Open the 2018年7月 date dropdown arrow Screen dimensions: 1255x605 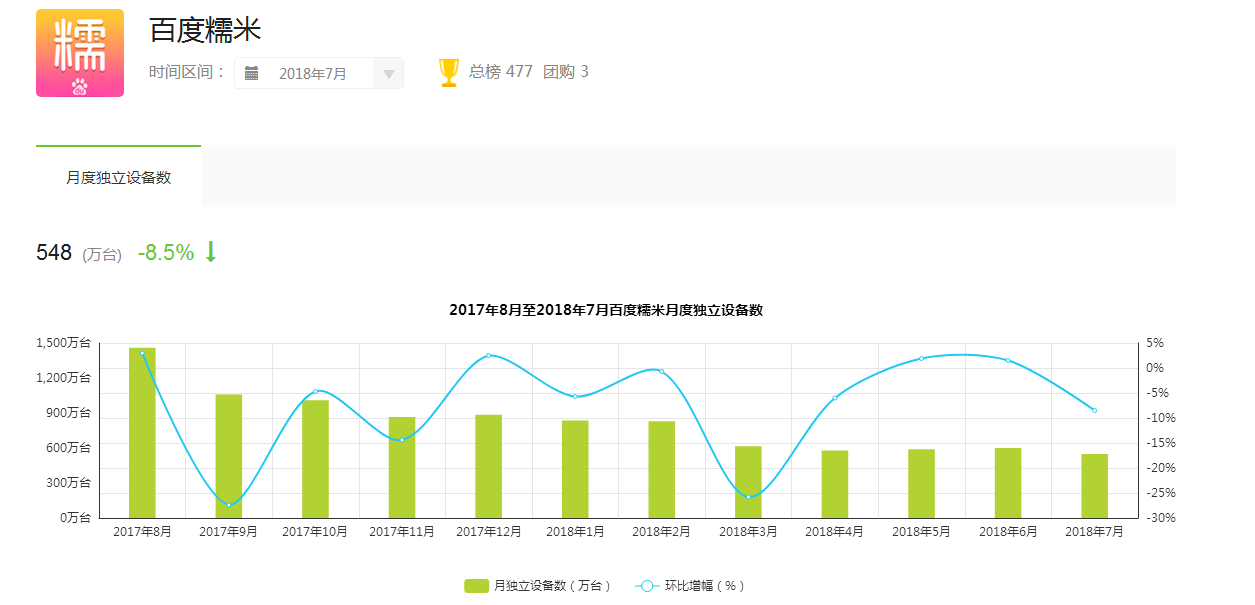389,74
